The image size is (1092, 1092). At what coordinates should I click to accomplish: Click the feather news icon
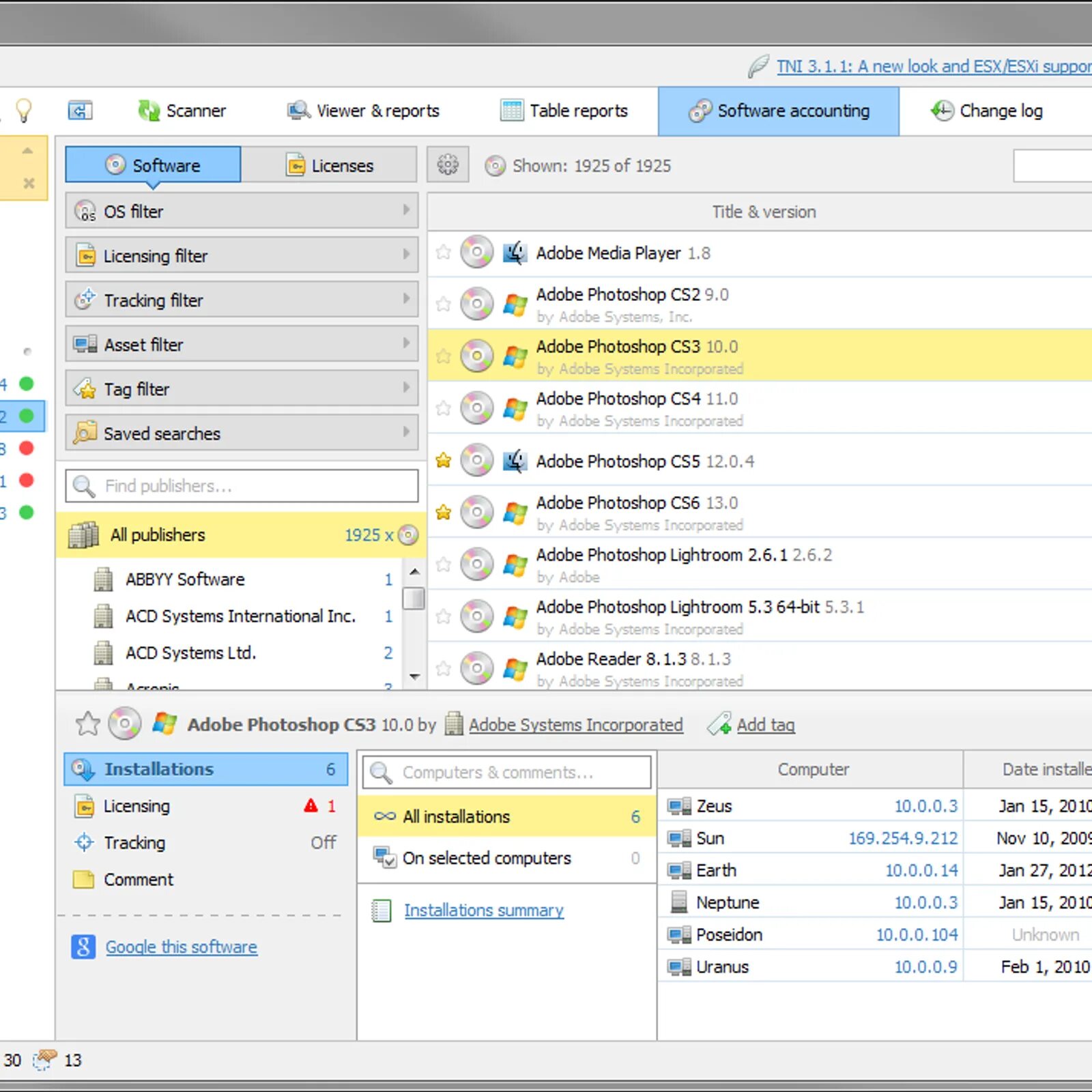click(758, 66)
